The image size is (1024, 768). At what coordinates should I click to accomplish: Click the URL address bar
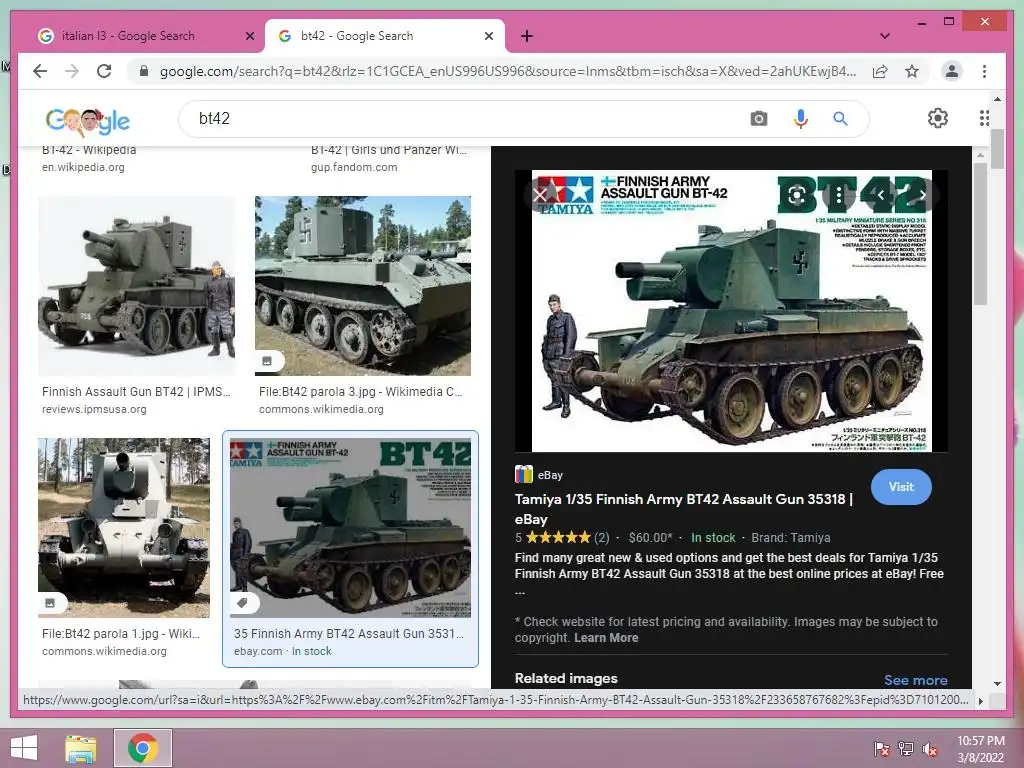(507, 71)
